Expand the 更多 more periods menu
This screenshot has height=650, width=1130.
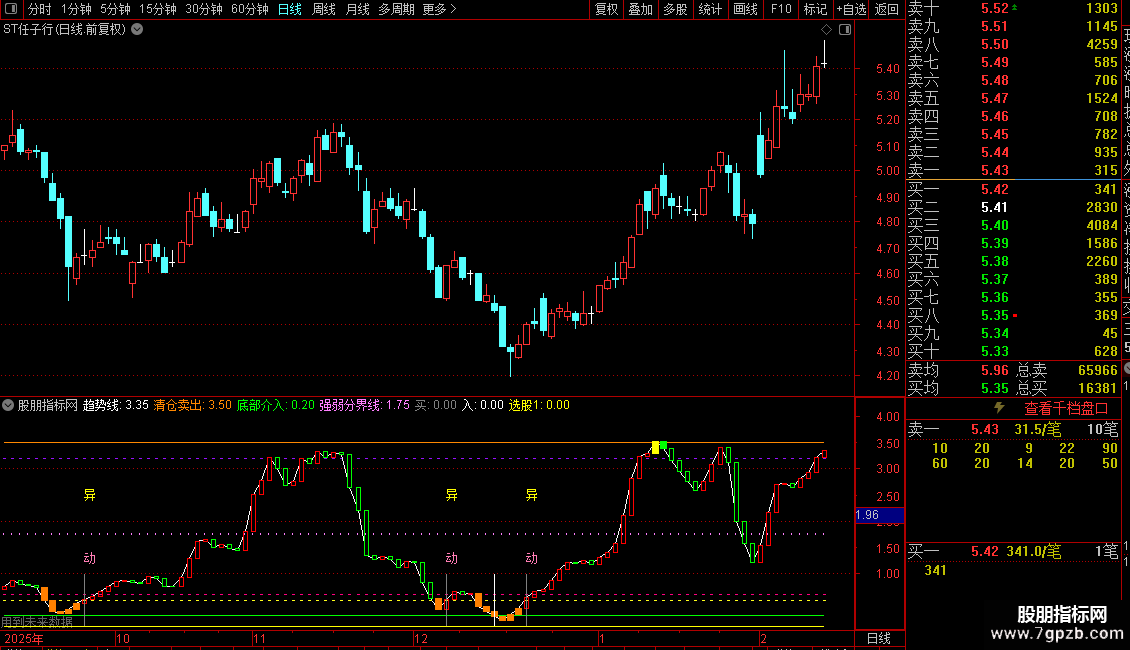click(x=440, y=9)
